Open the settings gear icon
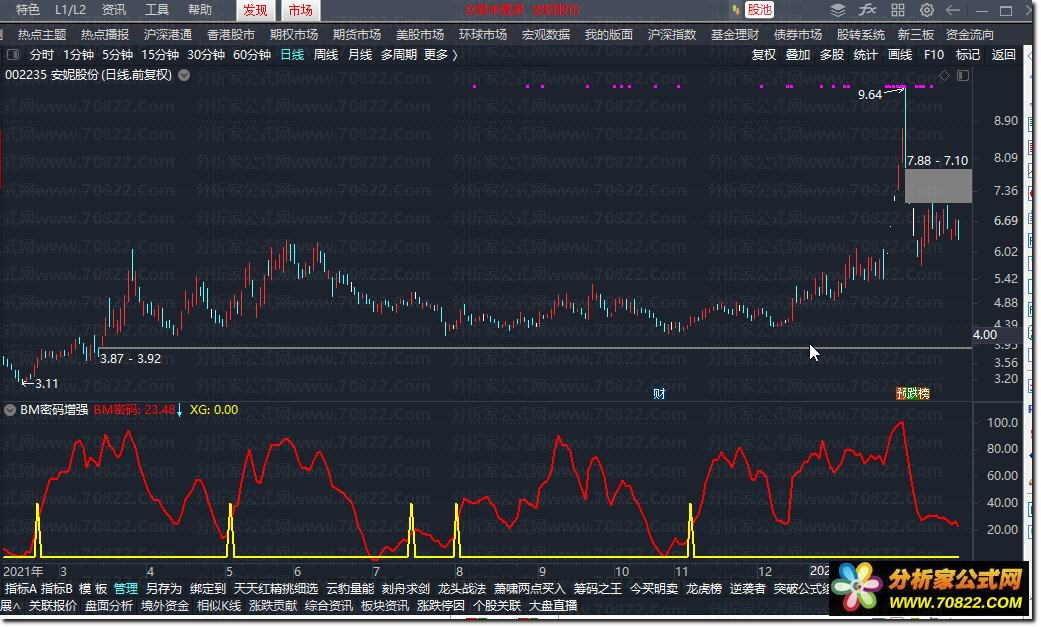 927,10
